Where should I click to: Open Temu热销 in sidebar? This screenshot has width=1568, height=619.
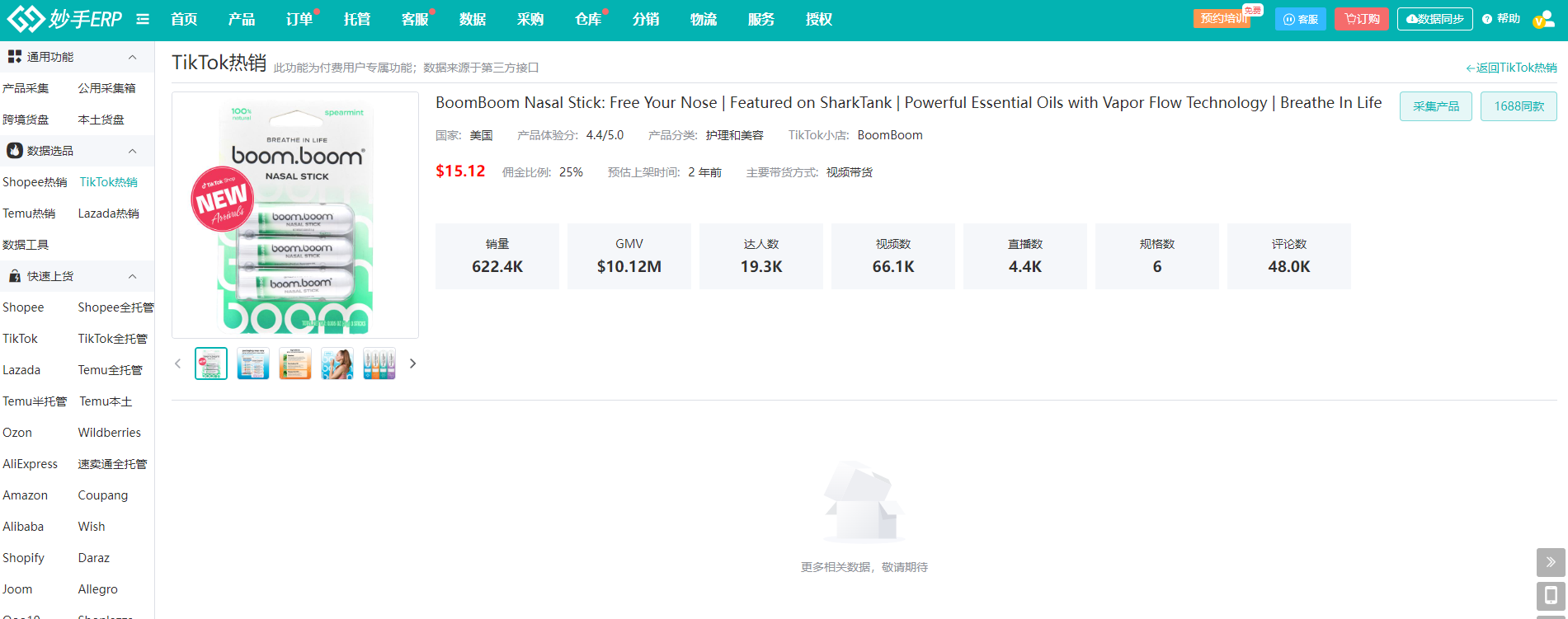click(x=29, y=213)
